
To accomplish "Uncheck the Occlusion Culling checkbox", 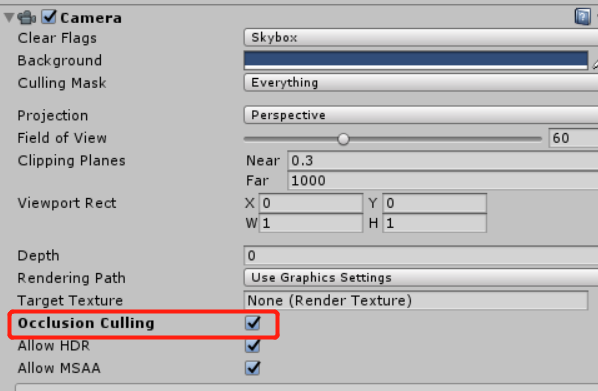I will pos(252,323).
